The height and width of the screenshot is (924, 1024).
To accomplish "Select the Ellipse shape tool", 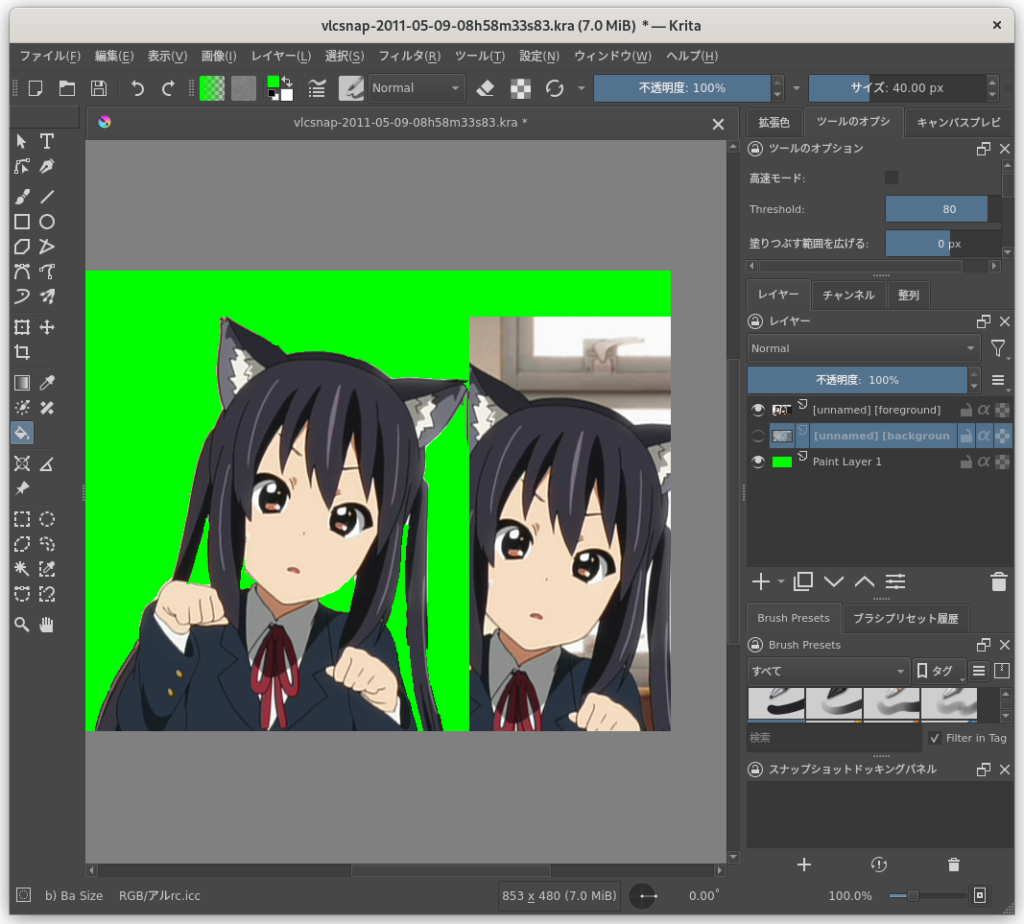I will 46,222.
